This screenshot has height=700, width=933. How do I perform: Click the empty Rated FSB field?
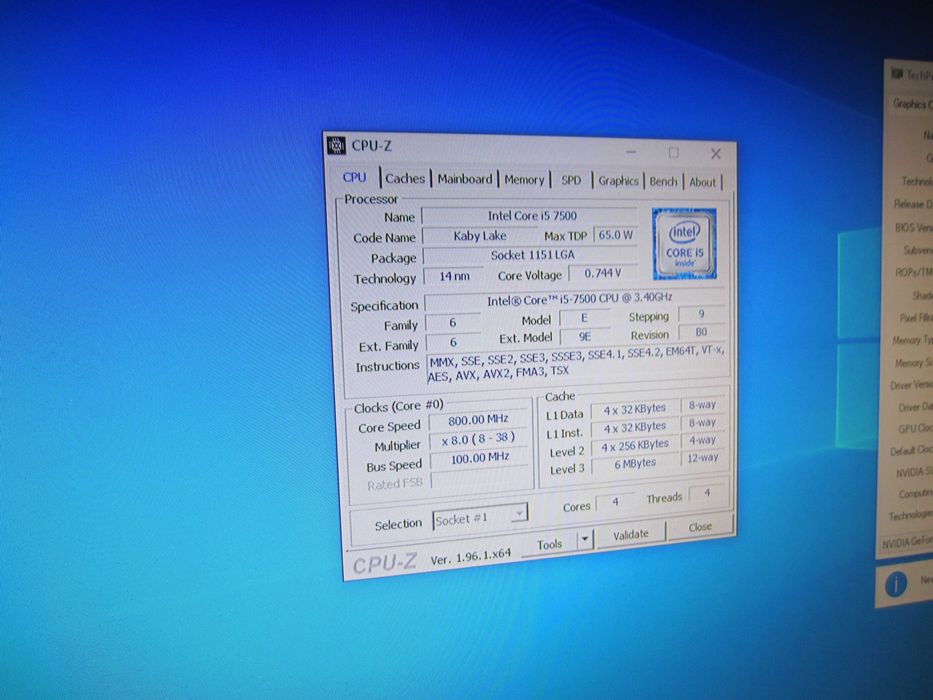tap(480, 479)
